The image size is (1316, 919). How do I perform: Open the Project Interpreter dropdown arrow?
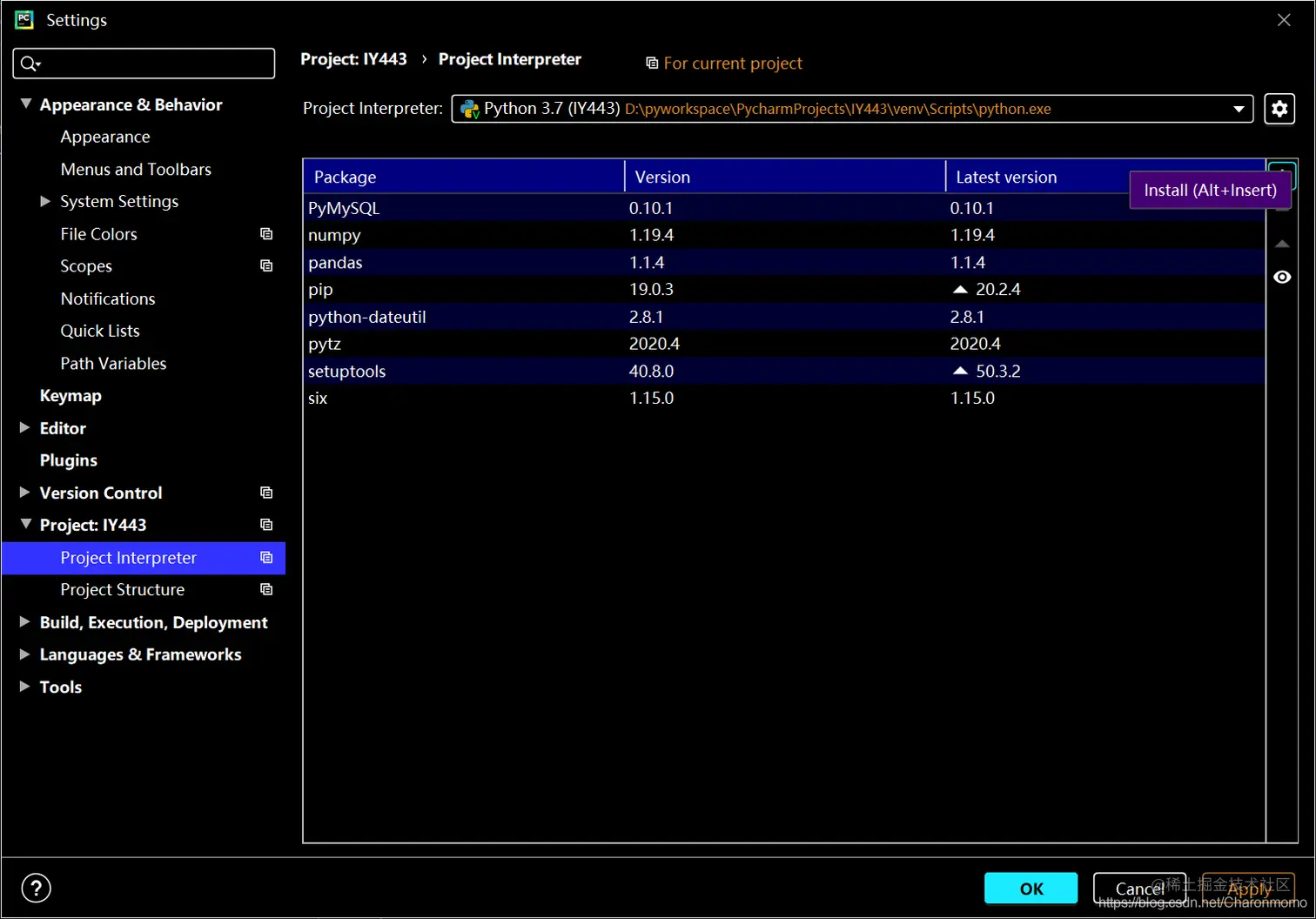pyautogui.click(x=1238, y=109)
